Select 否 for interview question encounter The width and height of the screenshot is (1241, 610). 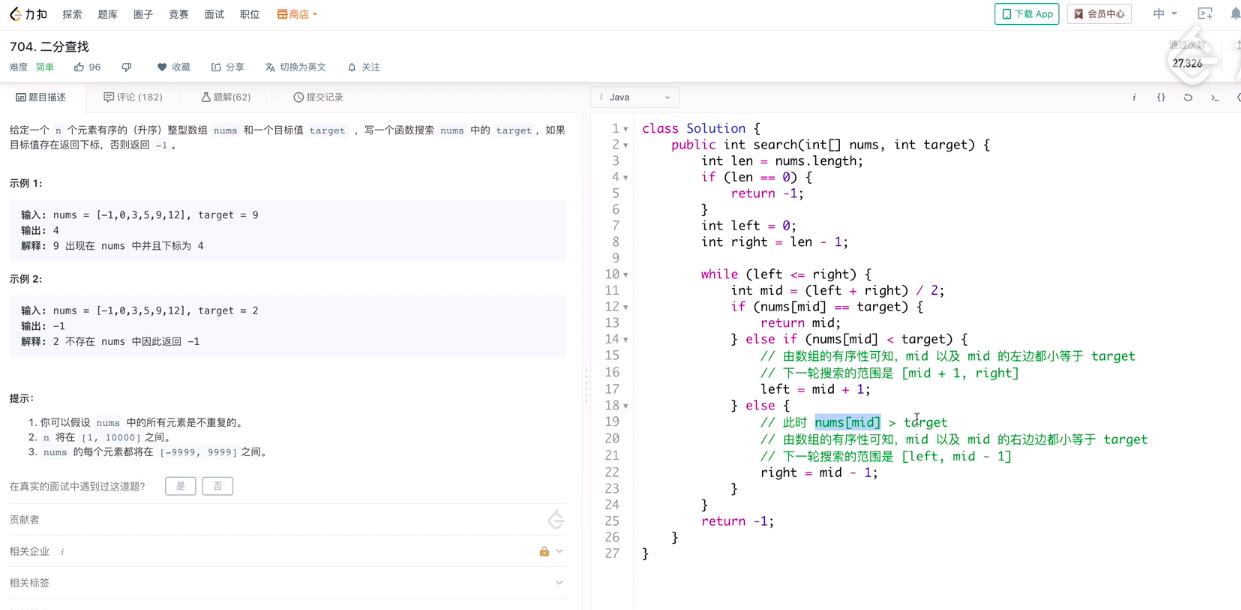(217, 486)
